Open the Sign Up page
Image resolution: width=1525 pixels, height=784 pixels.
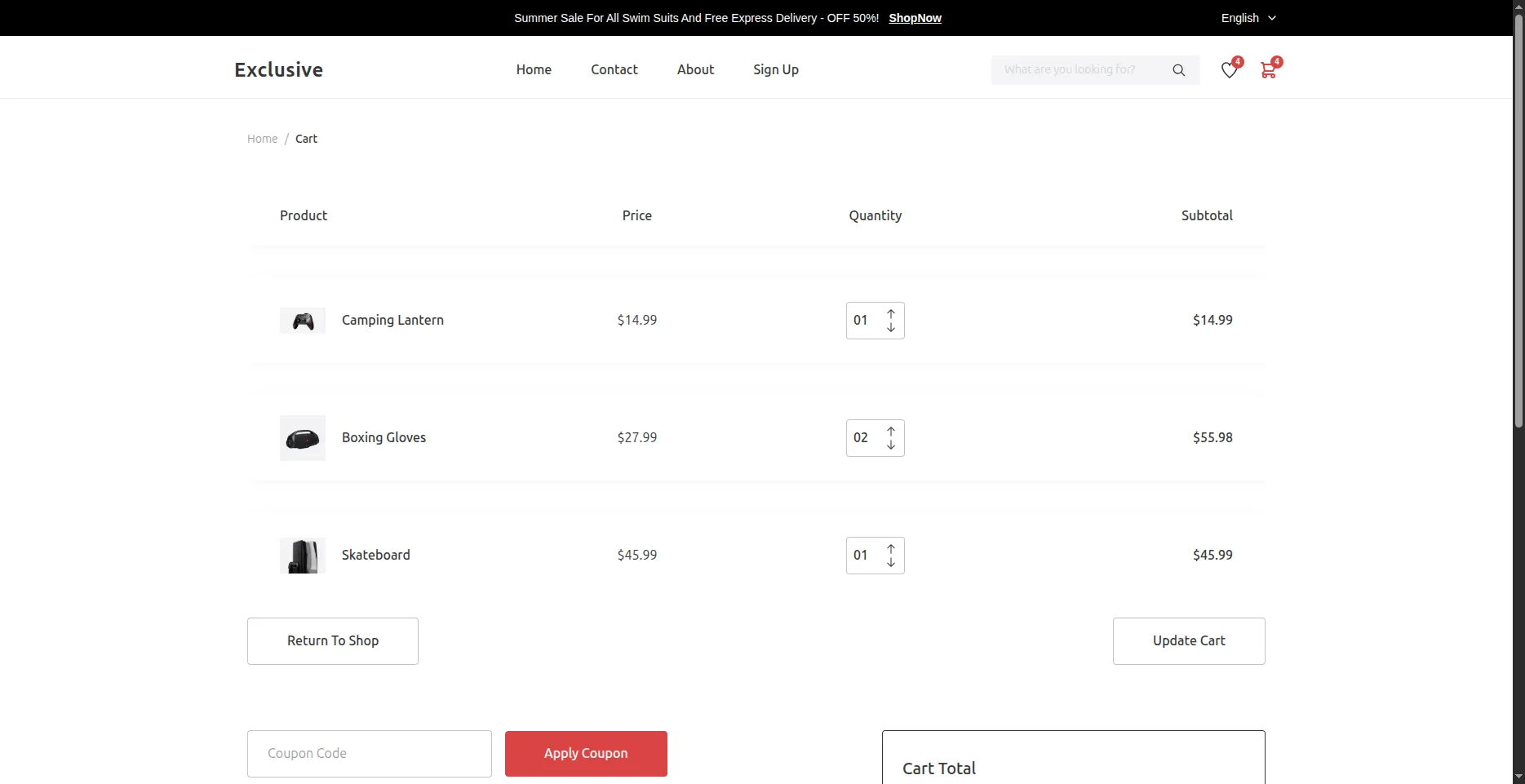coord(776,69)
